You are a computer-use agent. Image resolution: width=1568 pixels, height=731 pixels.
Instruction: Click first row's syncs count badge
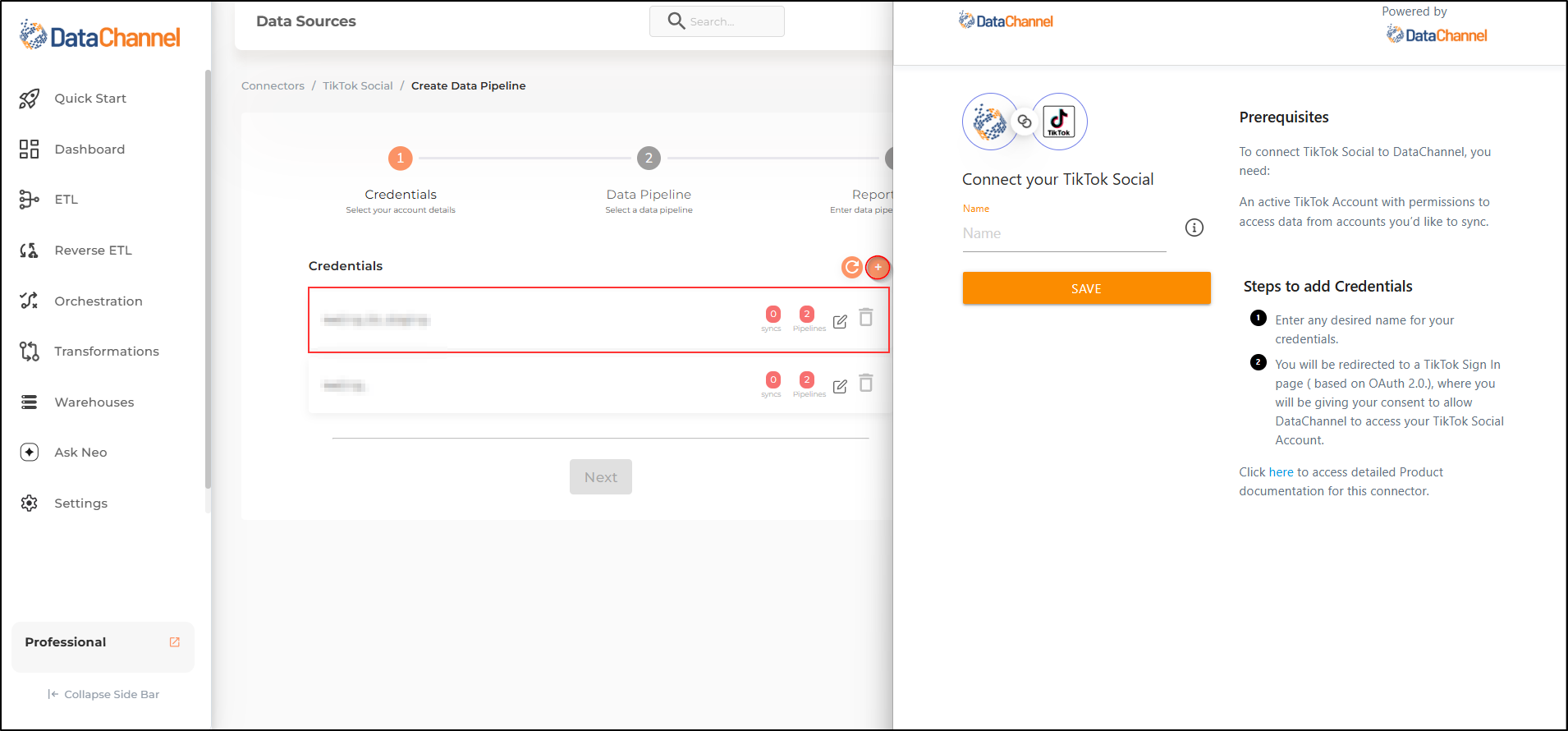point(773,314)
